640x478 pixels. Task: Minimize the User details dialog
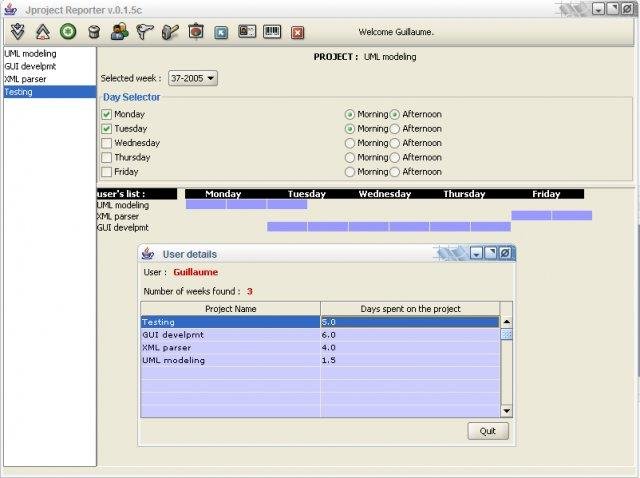click(x=476, y=253)
